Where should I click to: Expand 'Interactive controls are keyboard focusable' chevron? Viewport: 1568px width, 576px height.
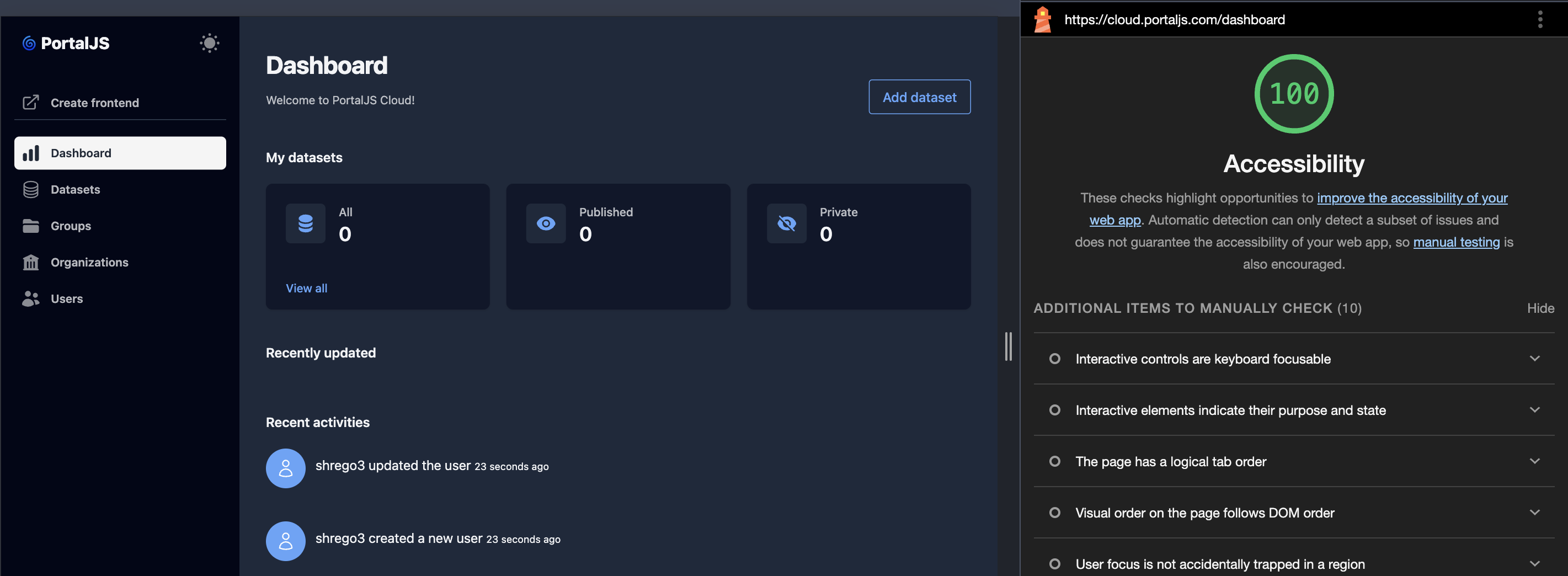[1534, 359]
